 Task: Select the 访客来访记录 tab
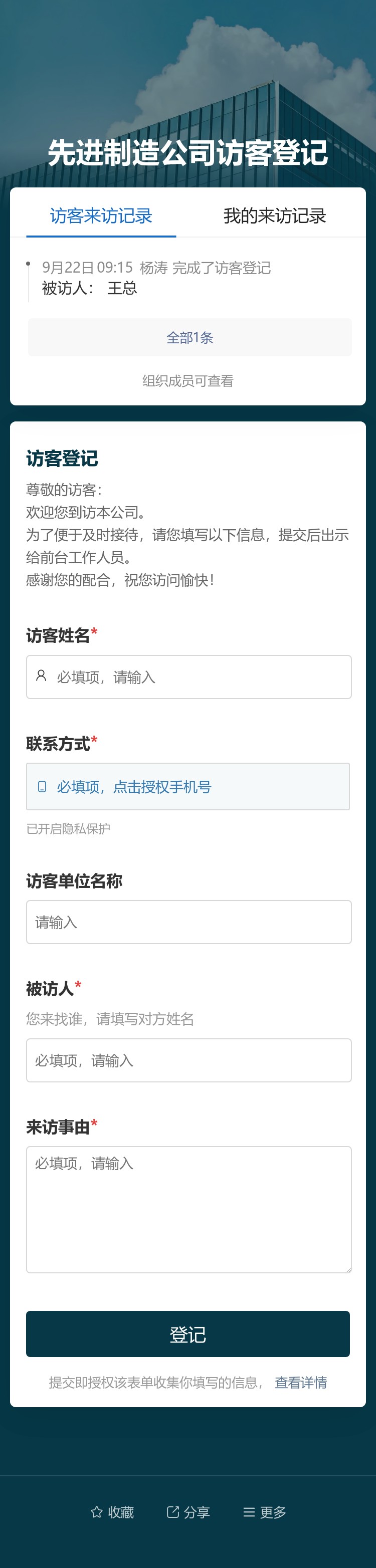tap(101, 215)
